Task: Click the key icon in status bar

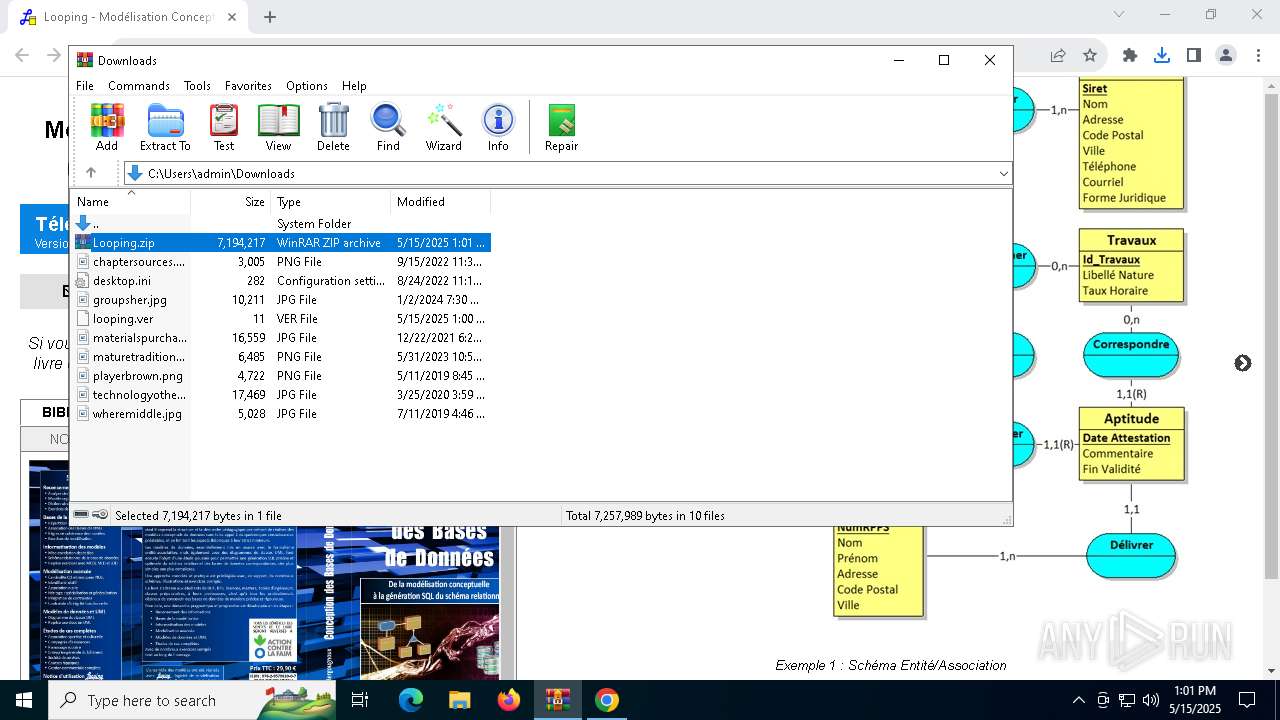Action: 100,515
